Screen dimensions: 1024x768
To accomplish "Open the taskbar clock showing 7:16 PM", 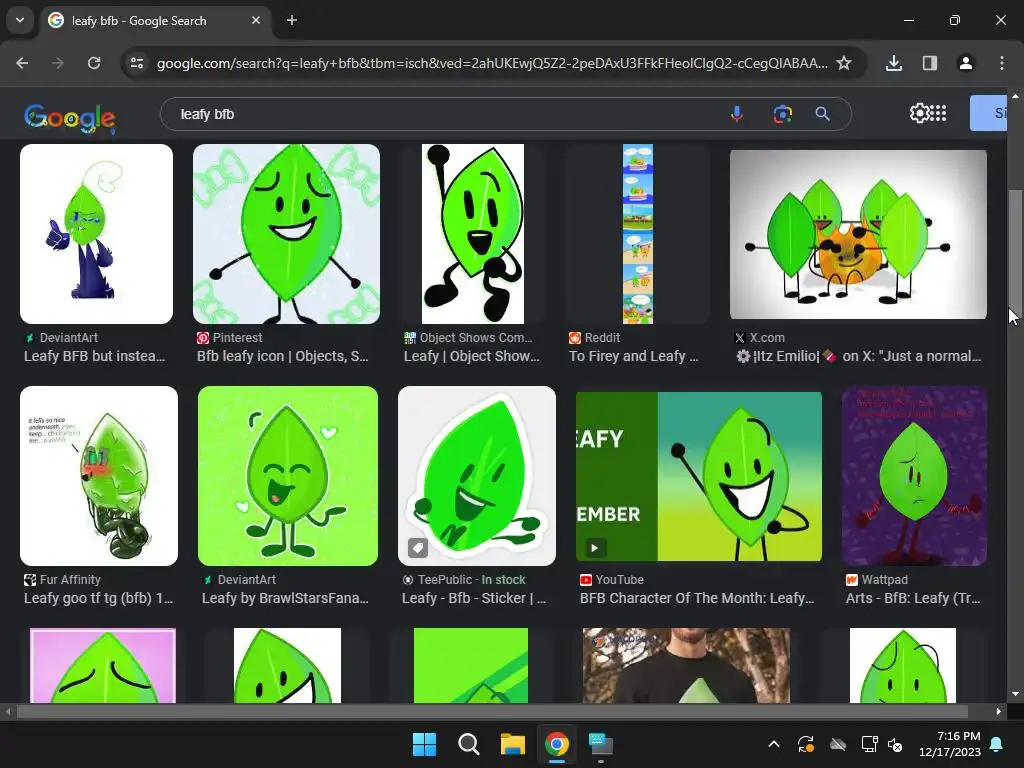I will tap(950, 744).
